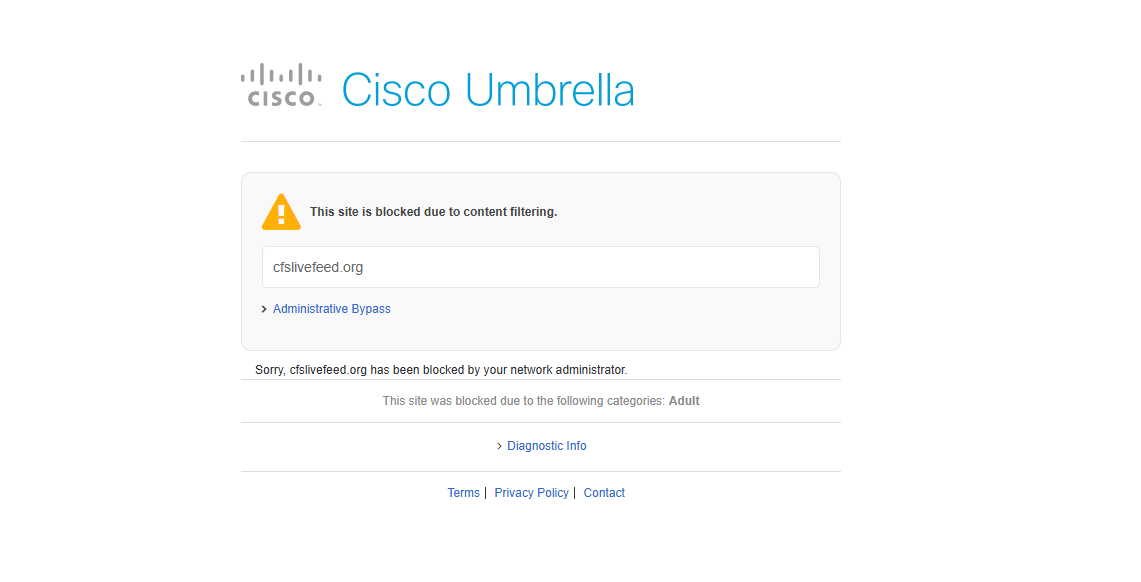This screenshot has height=582, width=1141.
Task: Click the content filtering blocked heading
Action: click(434, 212)
